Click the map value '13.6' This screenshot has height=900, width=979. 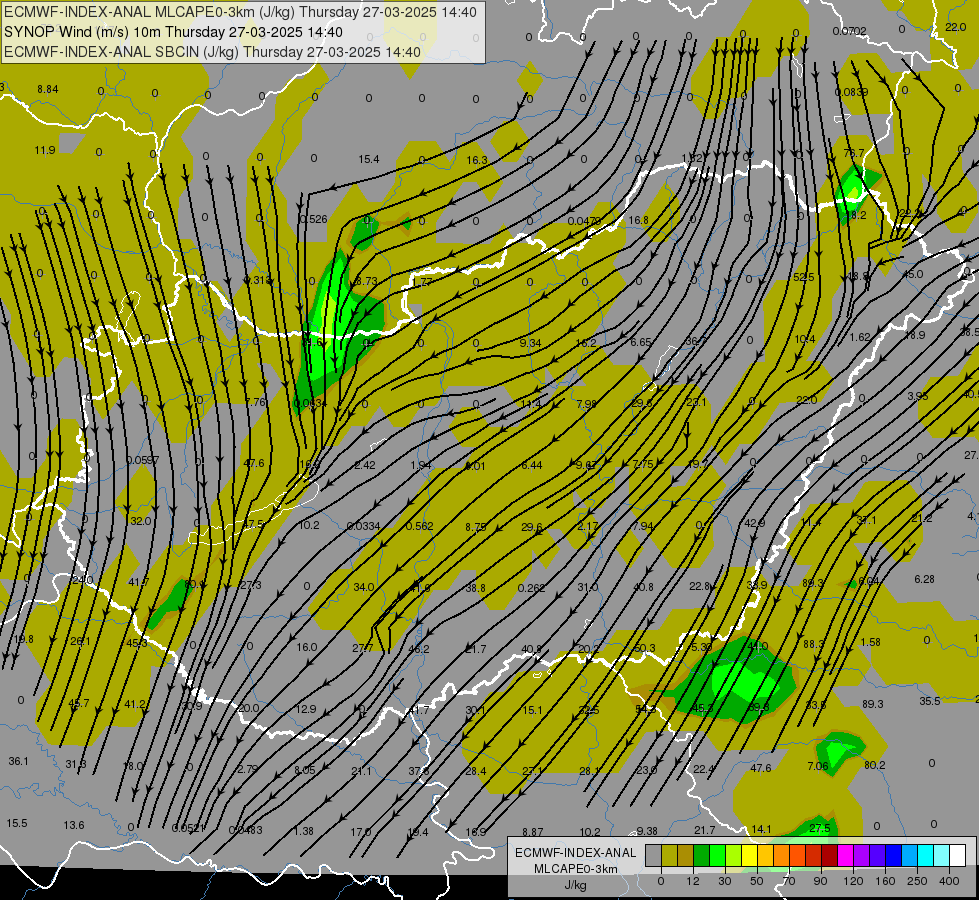point(74,826)
